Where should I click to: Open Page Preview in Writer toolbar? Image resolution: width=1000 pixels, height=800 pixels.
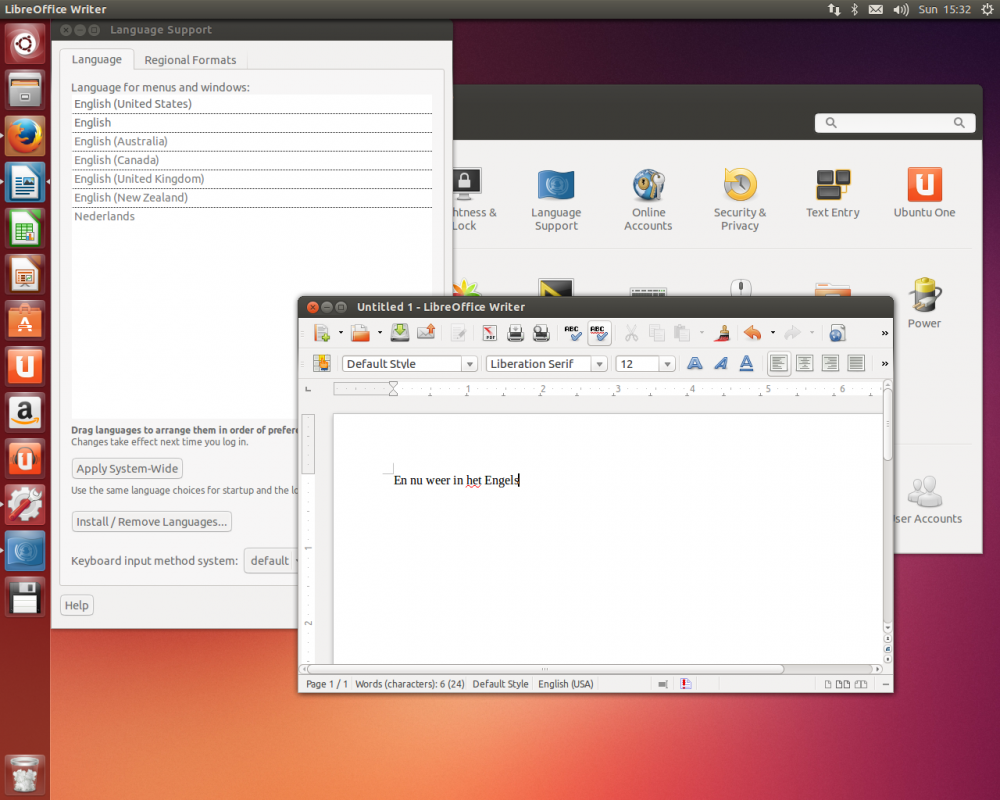[x=541, y=333]
